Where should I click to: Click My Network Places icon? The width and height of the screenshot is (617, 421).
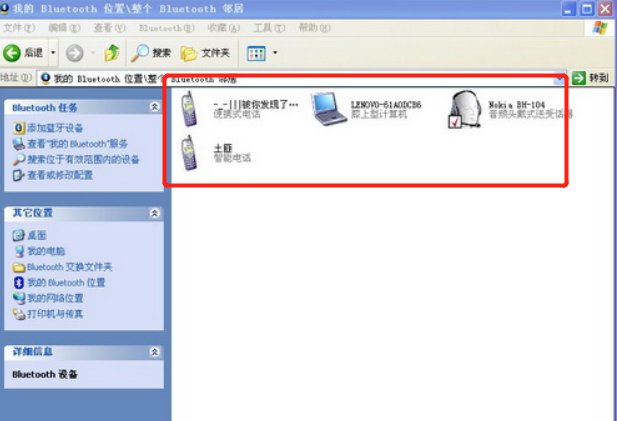click(x=18, y=298)
